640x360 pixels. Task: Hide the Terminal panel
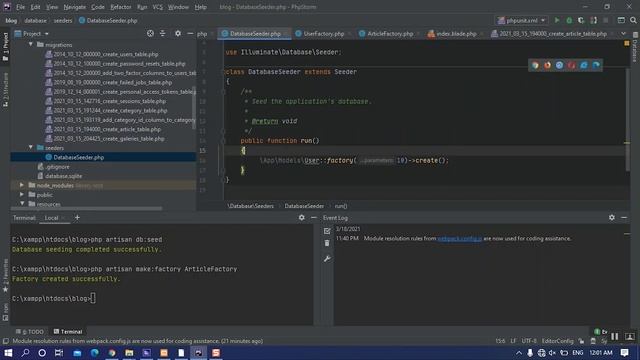pyautogui.click(x=313, y=218)
